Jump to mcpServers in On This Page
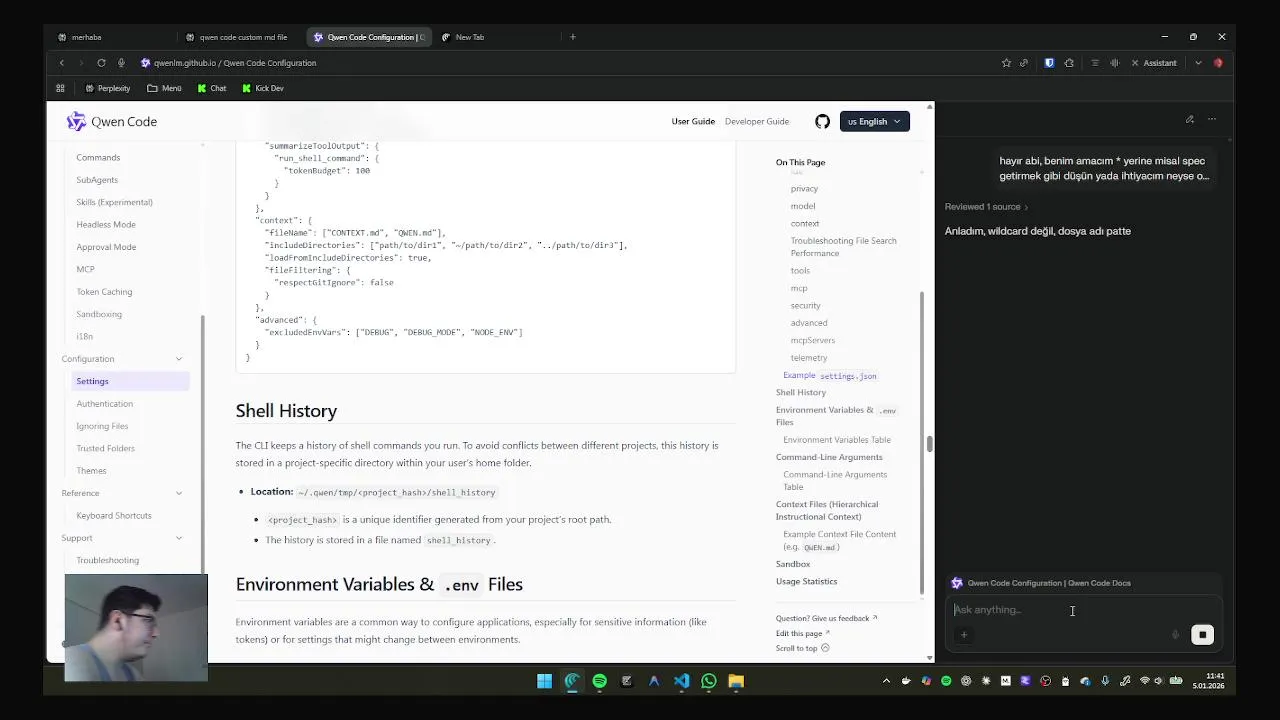The image size is (1280, 720). point(812,340)
